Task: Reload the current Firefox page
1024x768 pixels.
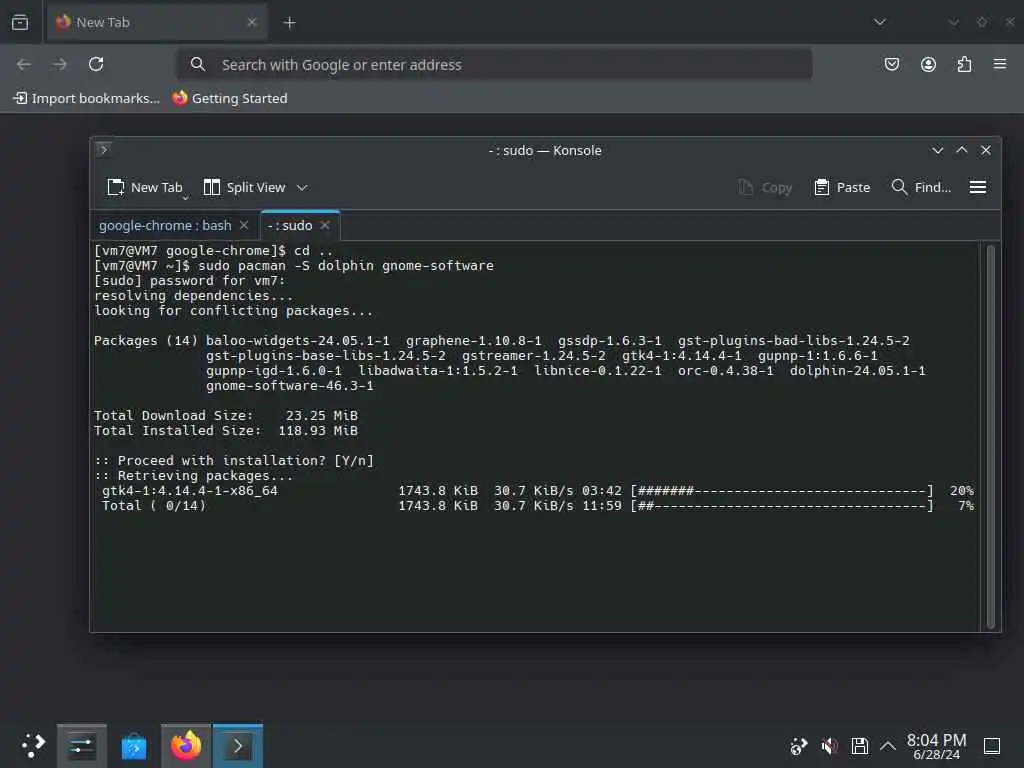Action: point(96,64)
